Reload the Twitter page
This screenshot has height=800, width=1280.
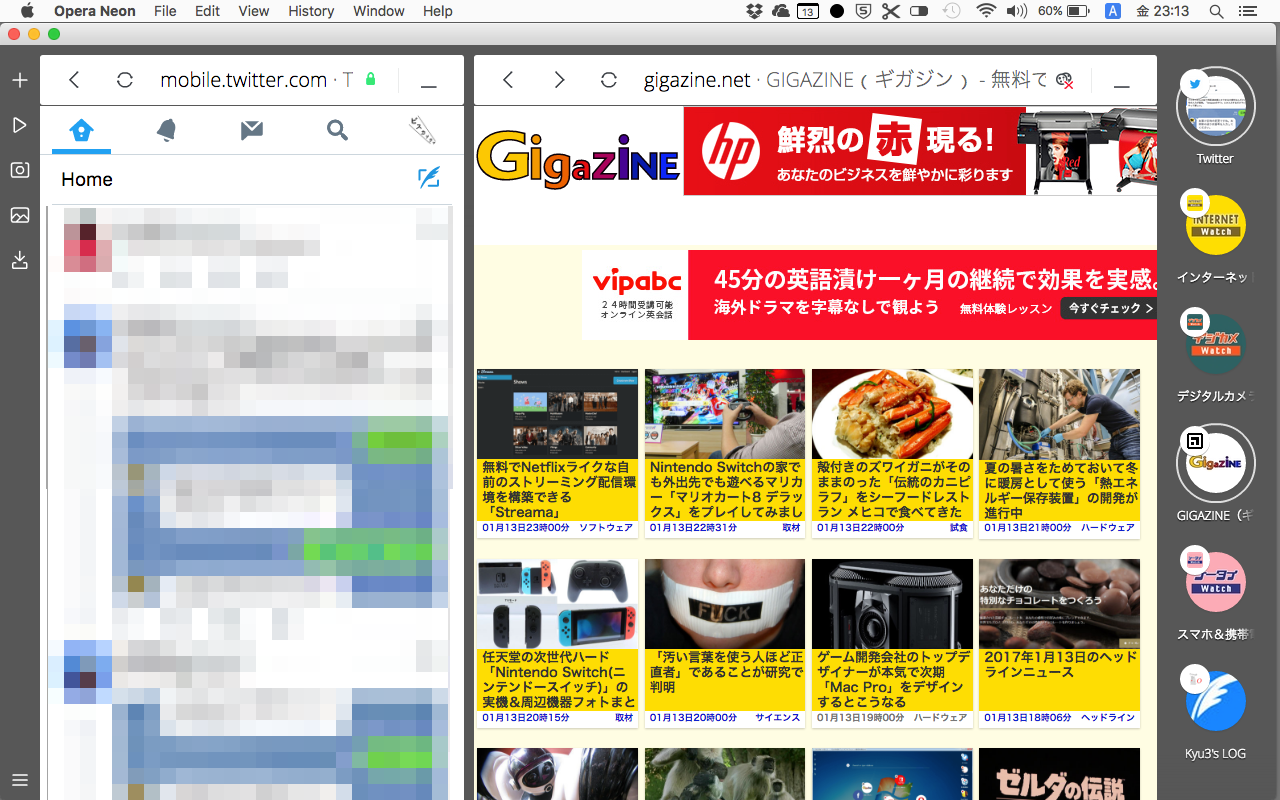125,80
